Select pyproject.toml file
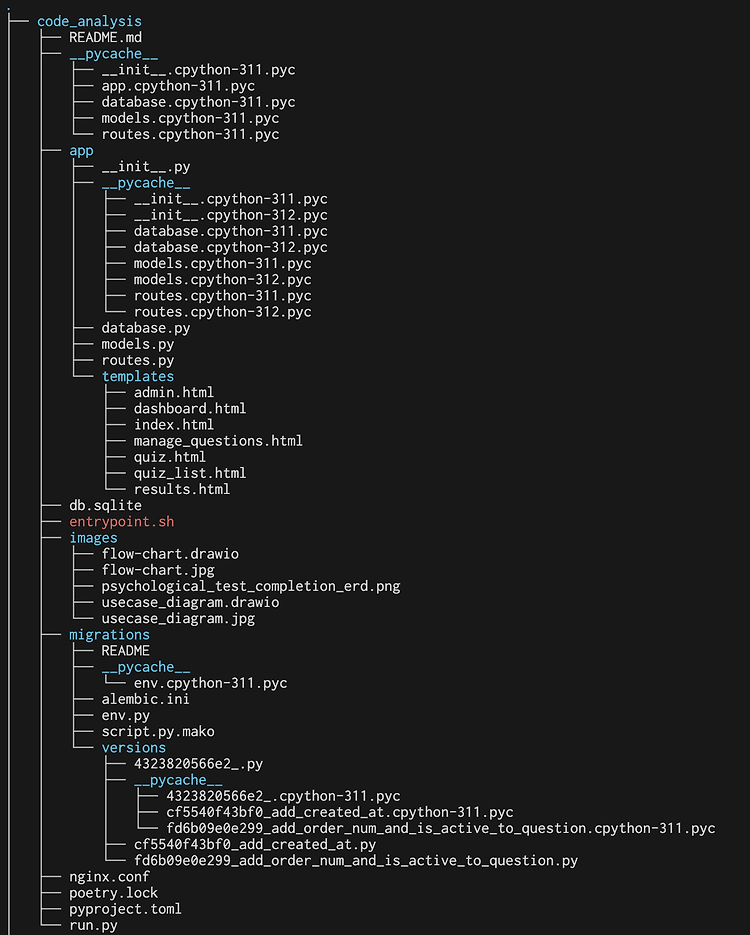The width and height of the screenshot is (750, 935). tap(125, 909)
